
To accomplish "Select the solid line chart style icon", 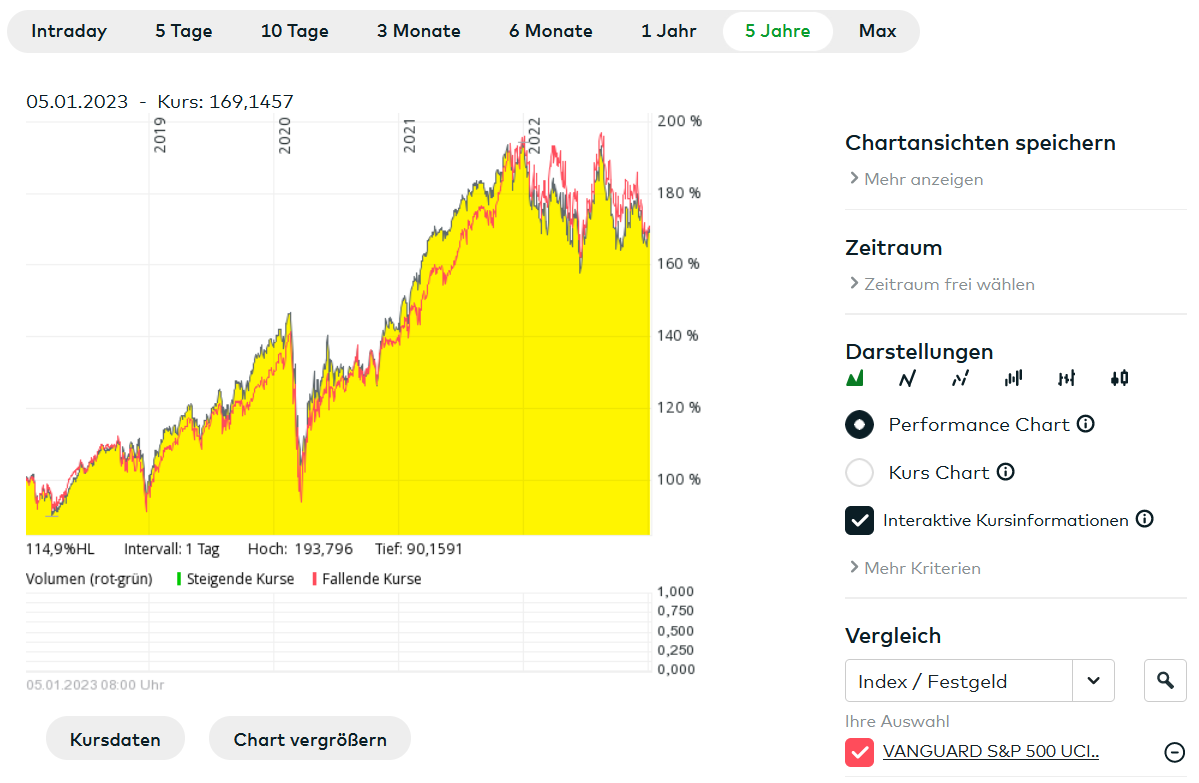I will (907, 378).
